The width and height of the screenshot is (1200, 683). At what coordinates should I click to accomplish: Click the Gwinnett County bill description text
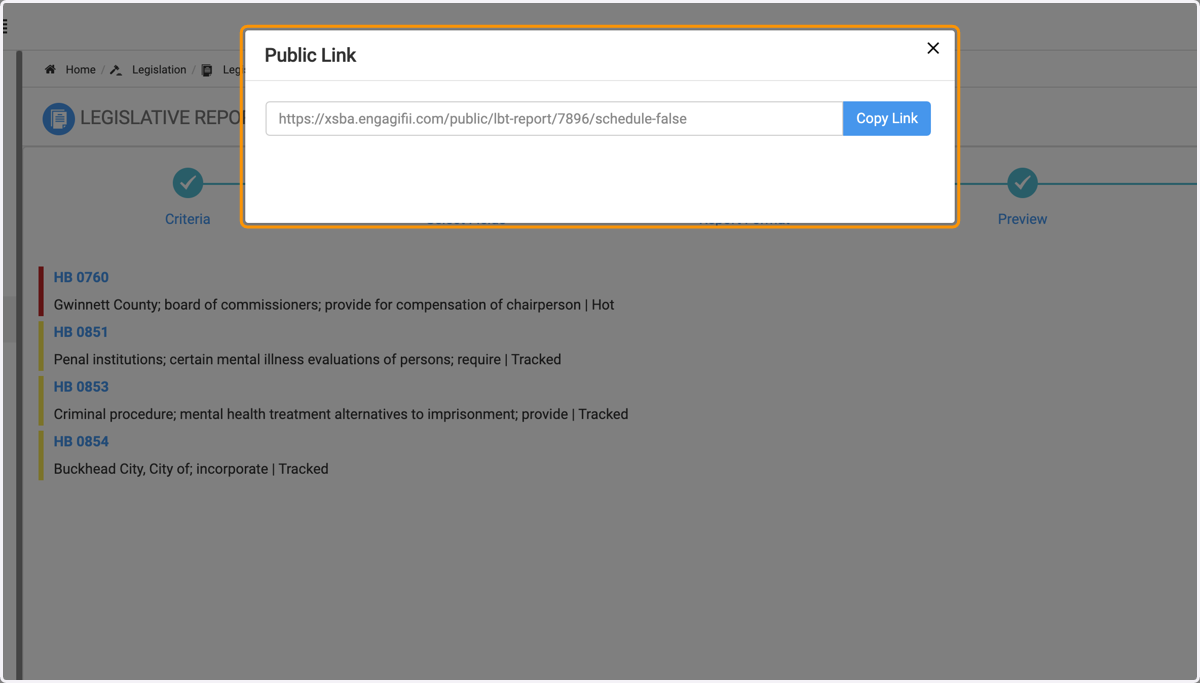334,304
